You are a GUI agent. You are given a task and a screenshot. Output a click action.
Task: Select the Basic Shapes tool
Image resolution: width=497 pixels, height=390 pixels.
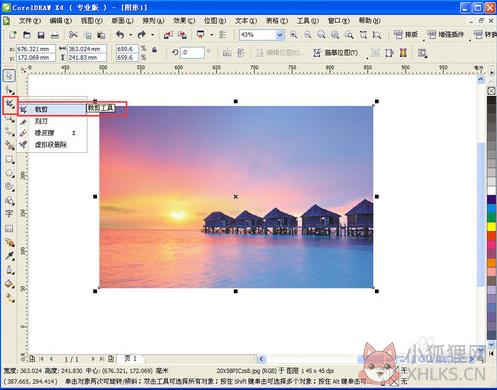pyautogui.click(x=9, y=201)
